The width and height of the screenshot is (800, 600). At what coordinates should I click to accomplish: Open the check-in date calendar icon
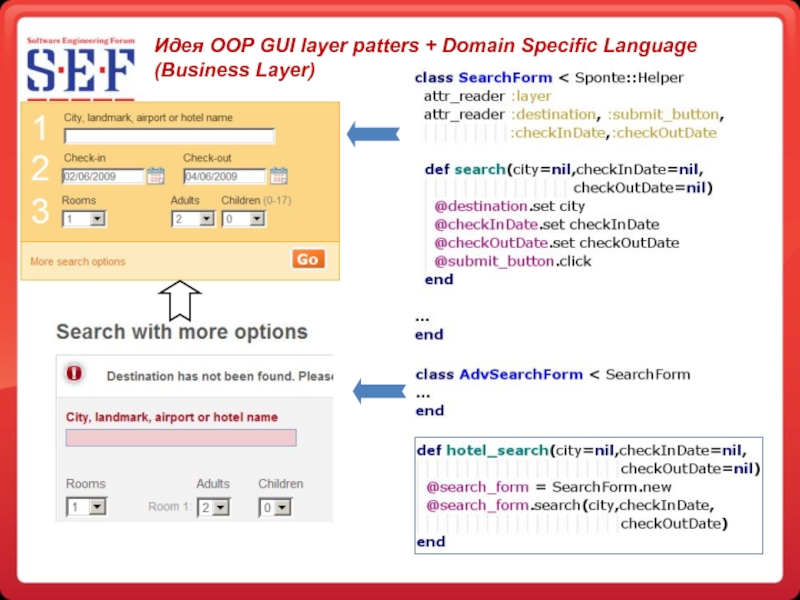click(156, 176)
